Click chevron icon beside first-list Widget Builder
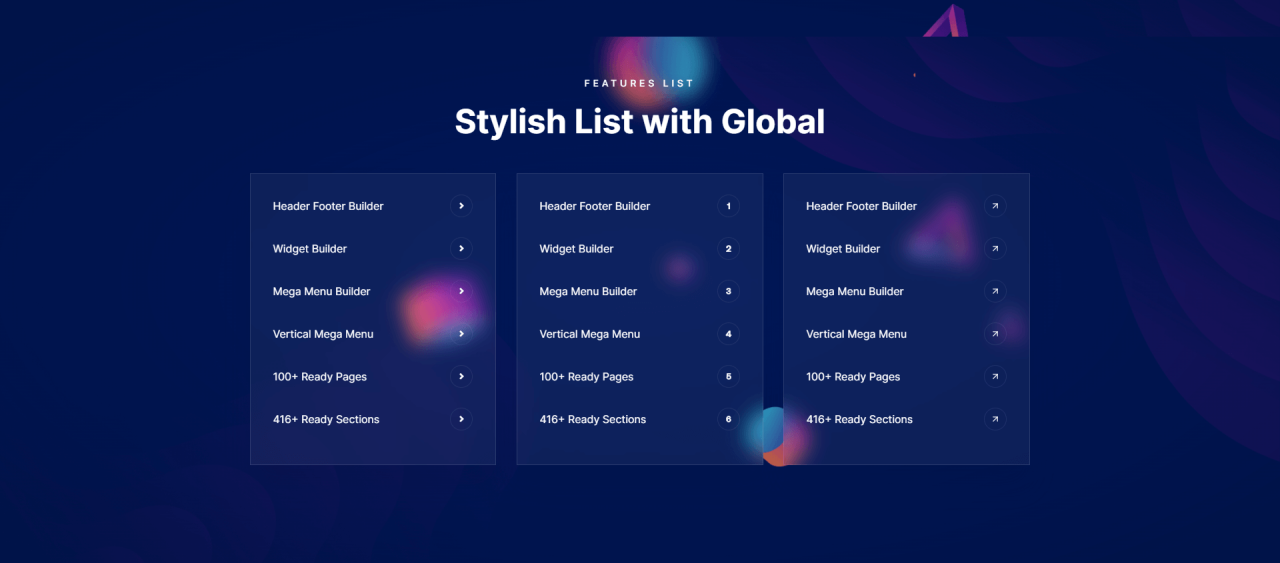1280x563 pixels. [461, 249]
